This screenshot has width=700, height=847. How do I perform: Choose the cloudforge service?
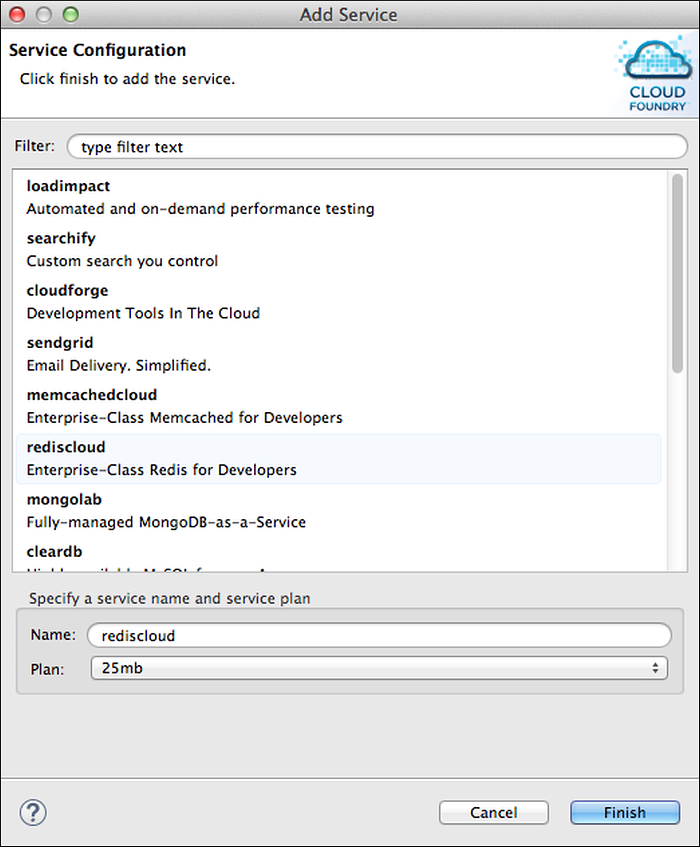pos(200,302)
